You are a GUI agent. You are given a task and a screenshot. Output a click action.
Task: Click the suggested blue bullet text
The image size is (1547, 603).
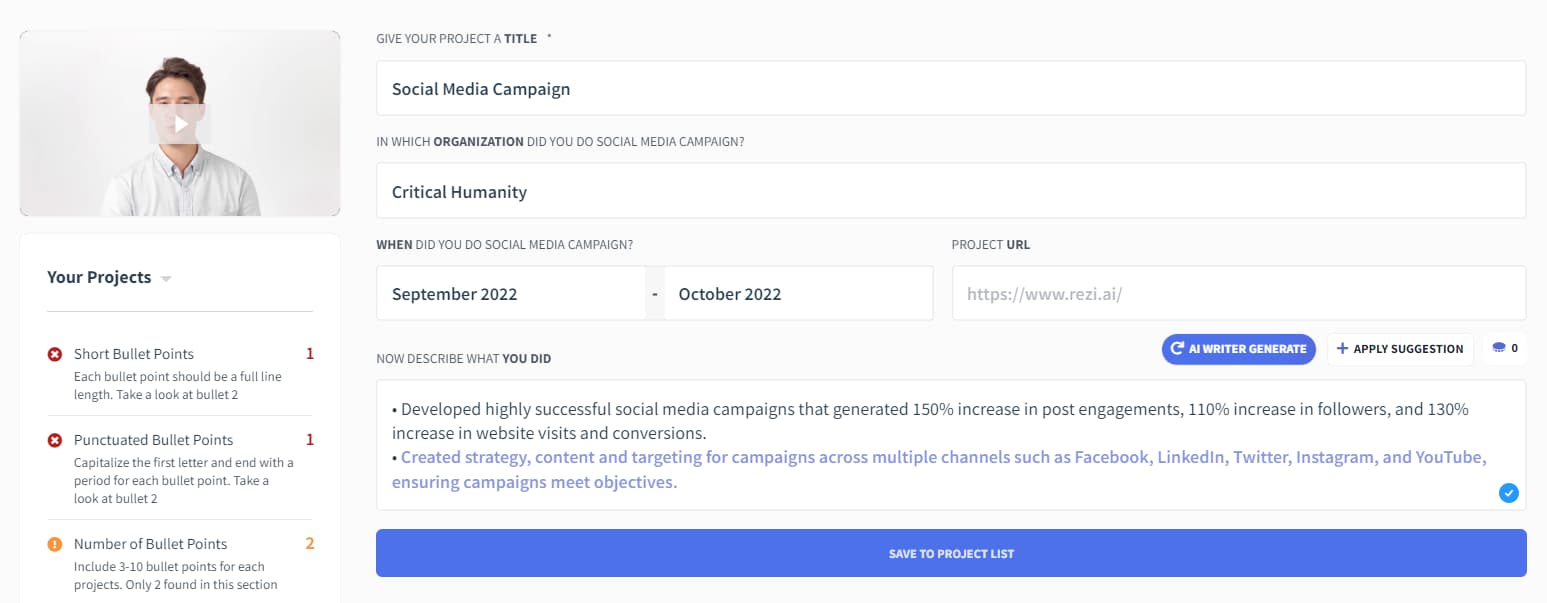940,458
